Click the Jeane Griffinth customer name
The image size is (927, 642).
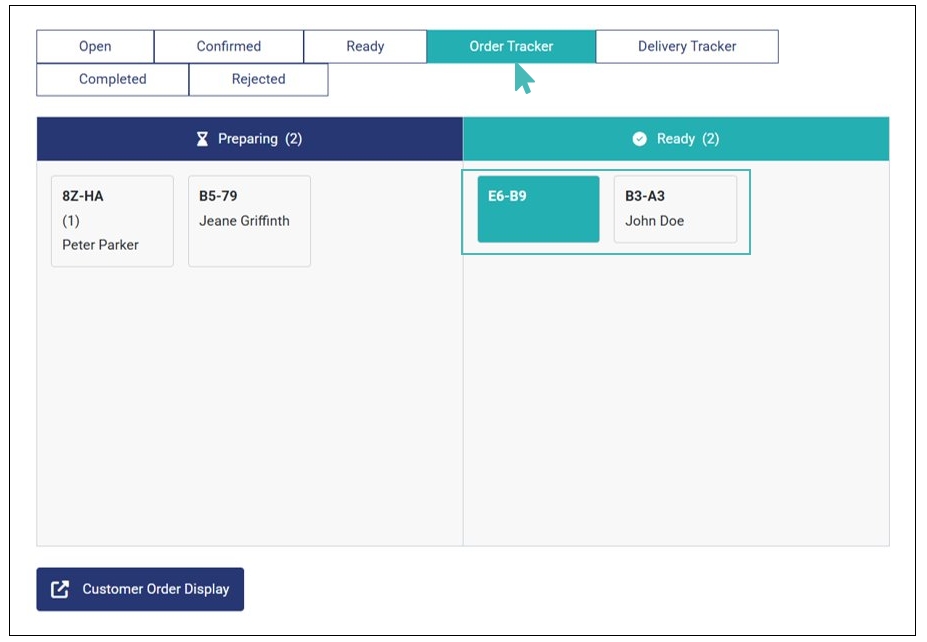pos(244,221)
